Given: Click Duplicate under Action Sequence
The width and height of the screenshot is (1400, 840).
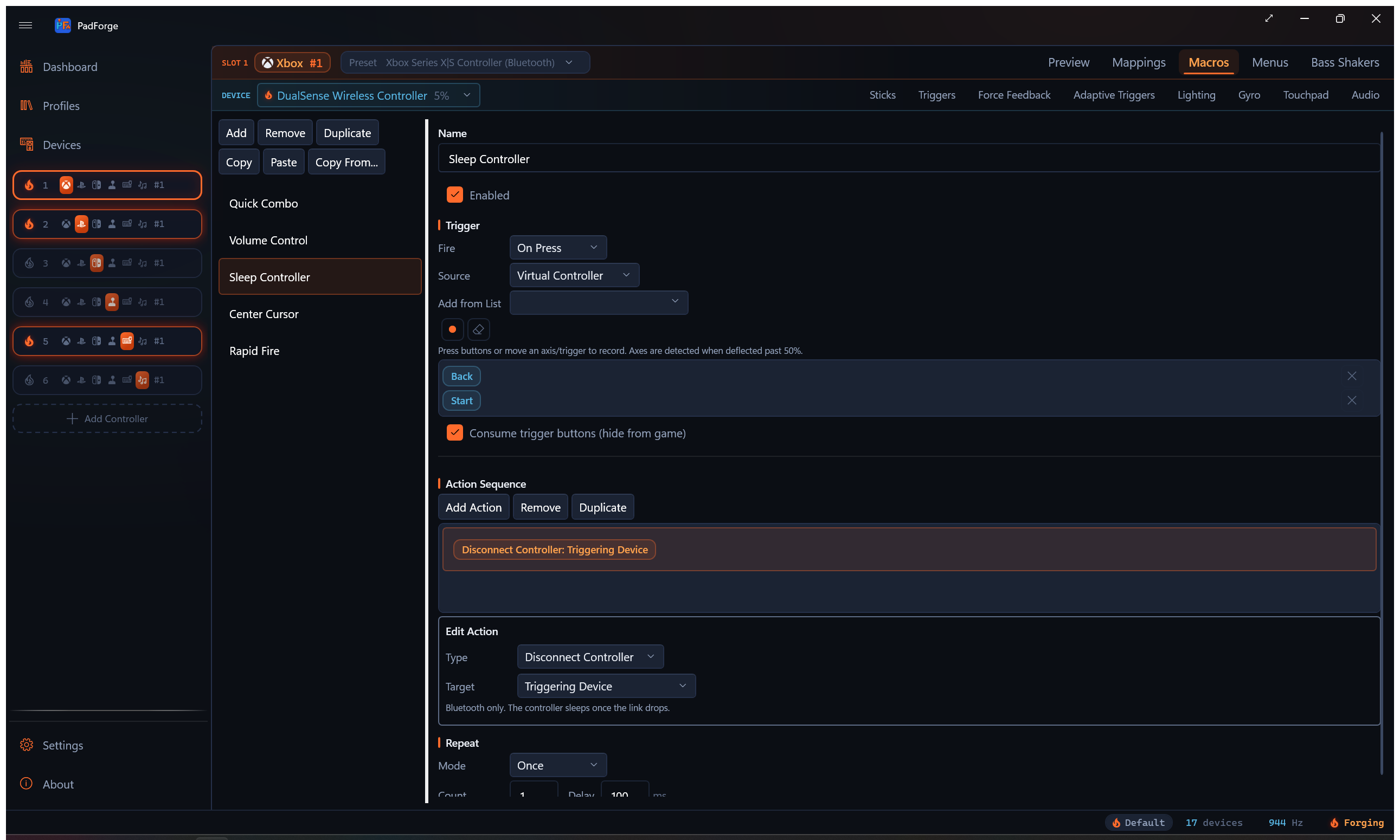Looking at the screenshot, I should pyautogui.click(x=602, y=507).
